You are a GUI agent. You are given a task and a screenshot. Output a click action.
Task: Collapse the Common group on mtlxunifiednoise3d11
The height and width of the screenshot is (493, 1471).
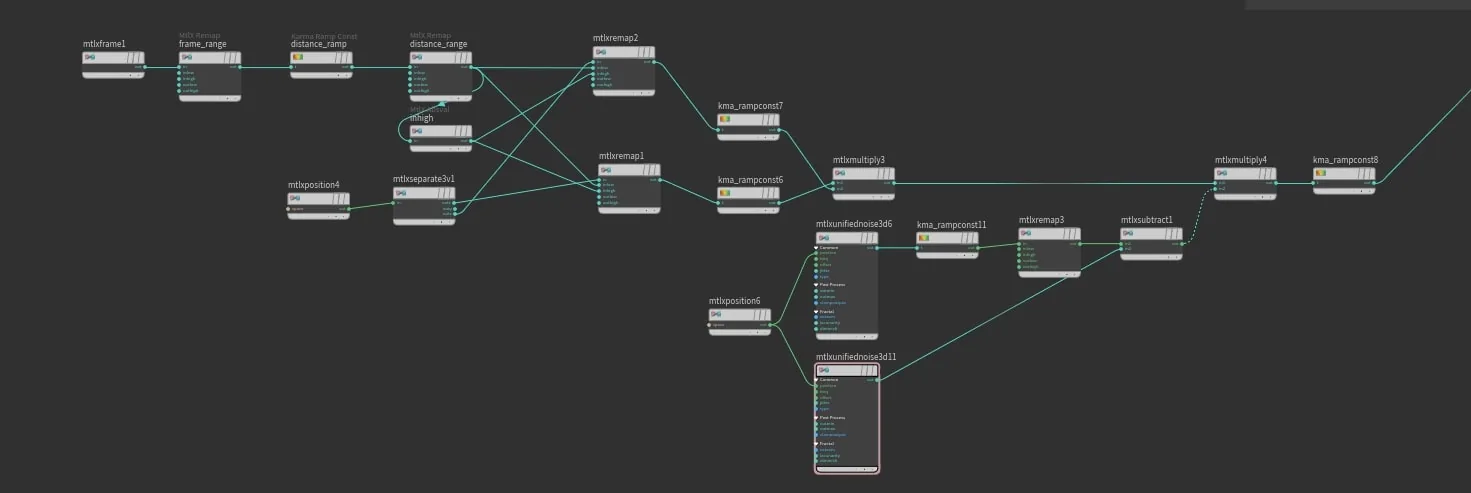coord(817,379)
